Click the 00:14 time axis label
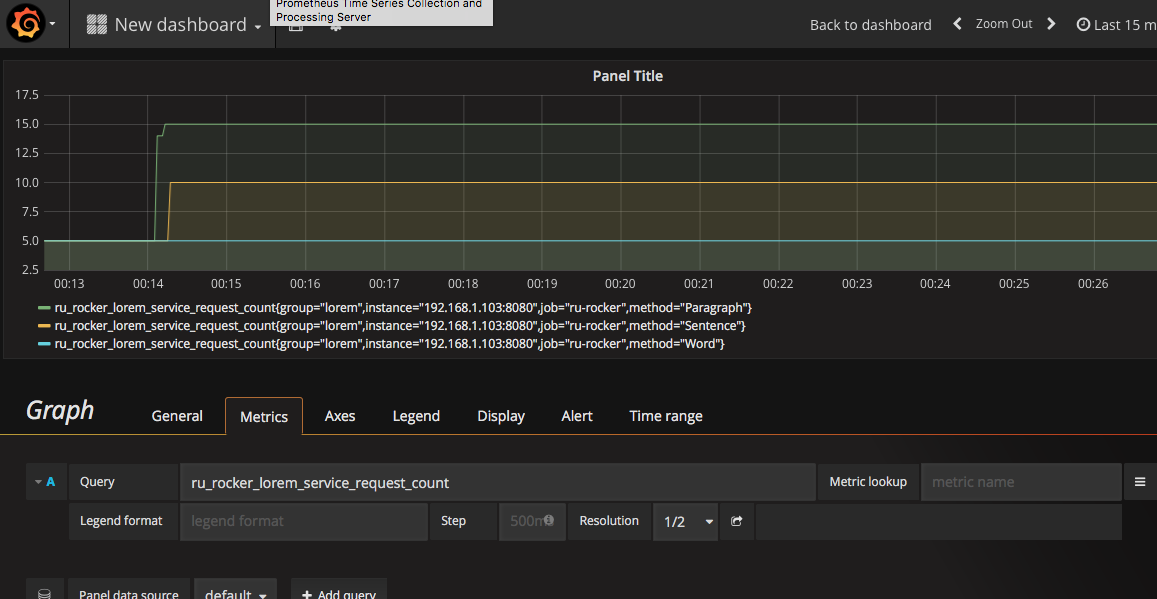1157x599 pixels. point(147,283)
